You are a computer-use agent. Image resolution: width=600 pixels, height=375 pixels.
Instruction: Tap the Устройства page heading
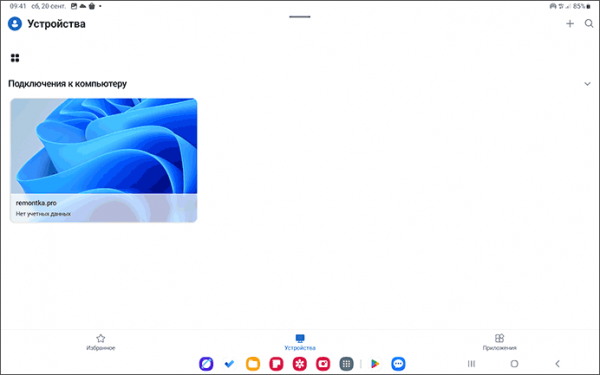pyautogui.click(x=56, y=24)
